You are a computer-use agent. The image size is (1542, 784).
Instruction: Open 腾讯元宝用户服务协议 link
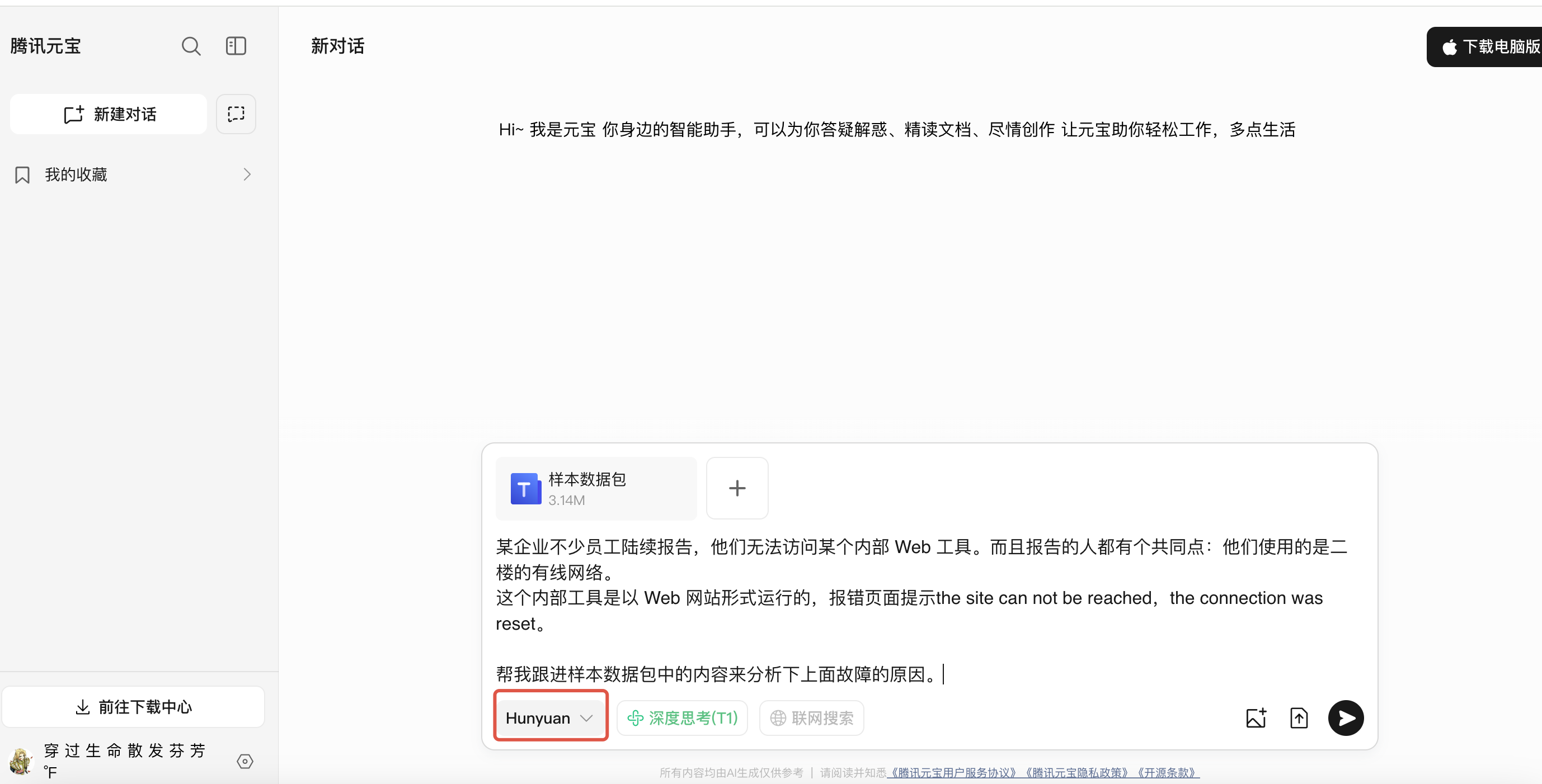click(953, 773)
